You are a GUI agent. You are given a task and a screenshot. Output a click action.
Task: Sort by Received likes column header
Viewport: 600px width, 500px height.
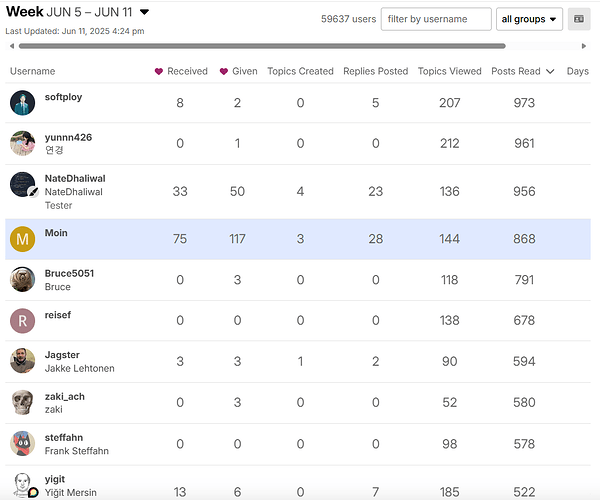(181, 71)
